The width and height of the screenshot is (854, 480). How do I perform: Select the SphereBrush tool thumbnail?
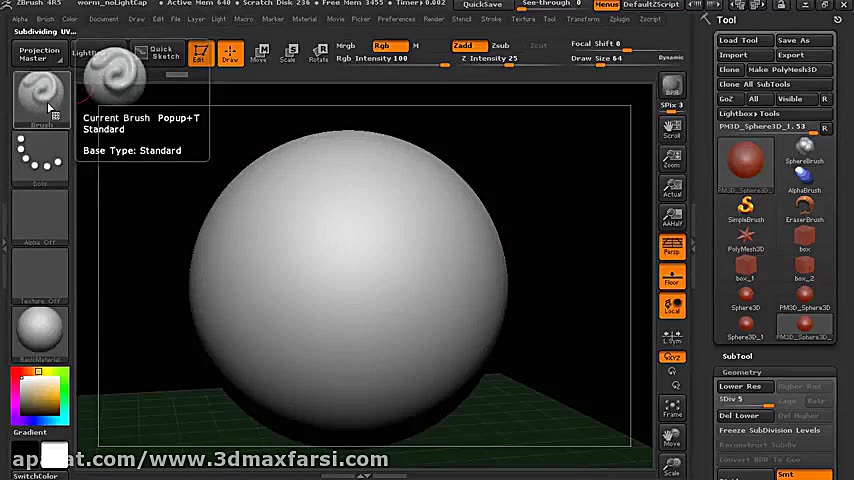point(804,151)
